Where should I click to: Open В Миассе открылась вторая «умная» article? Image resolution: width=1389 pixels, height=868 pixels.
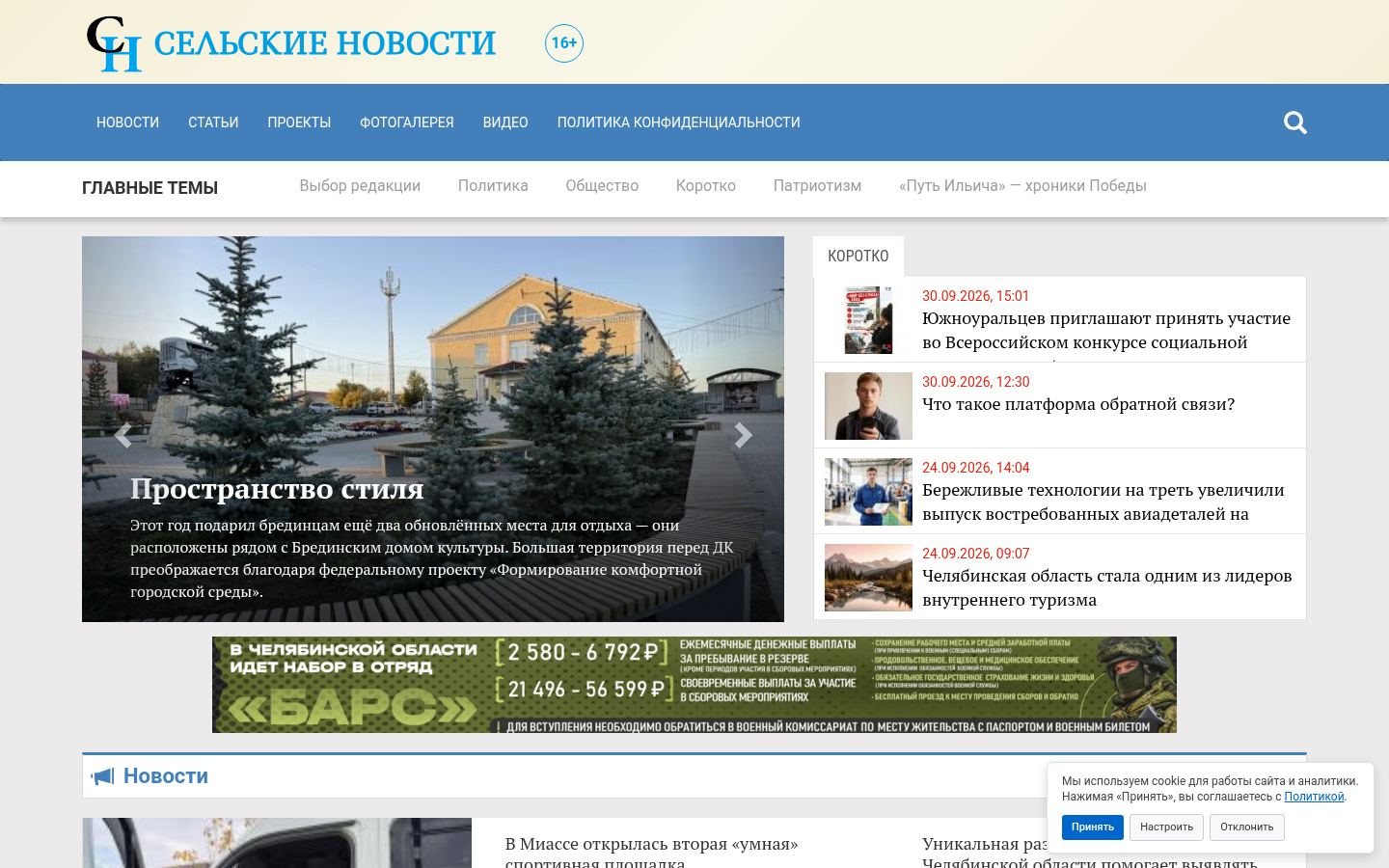(652, 853)
